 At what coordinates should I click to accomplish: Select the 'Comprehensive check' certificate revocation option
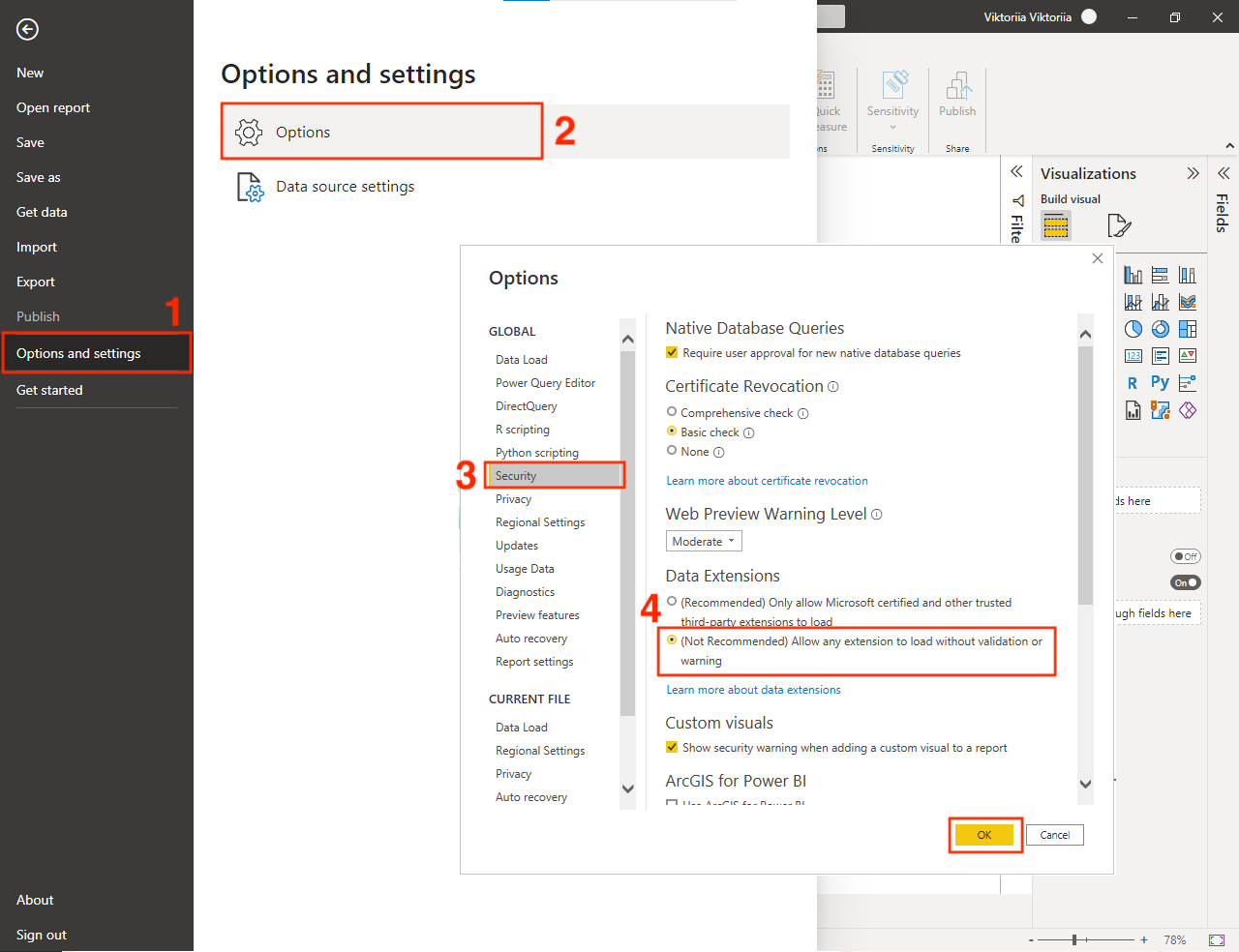point(672,411)
